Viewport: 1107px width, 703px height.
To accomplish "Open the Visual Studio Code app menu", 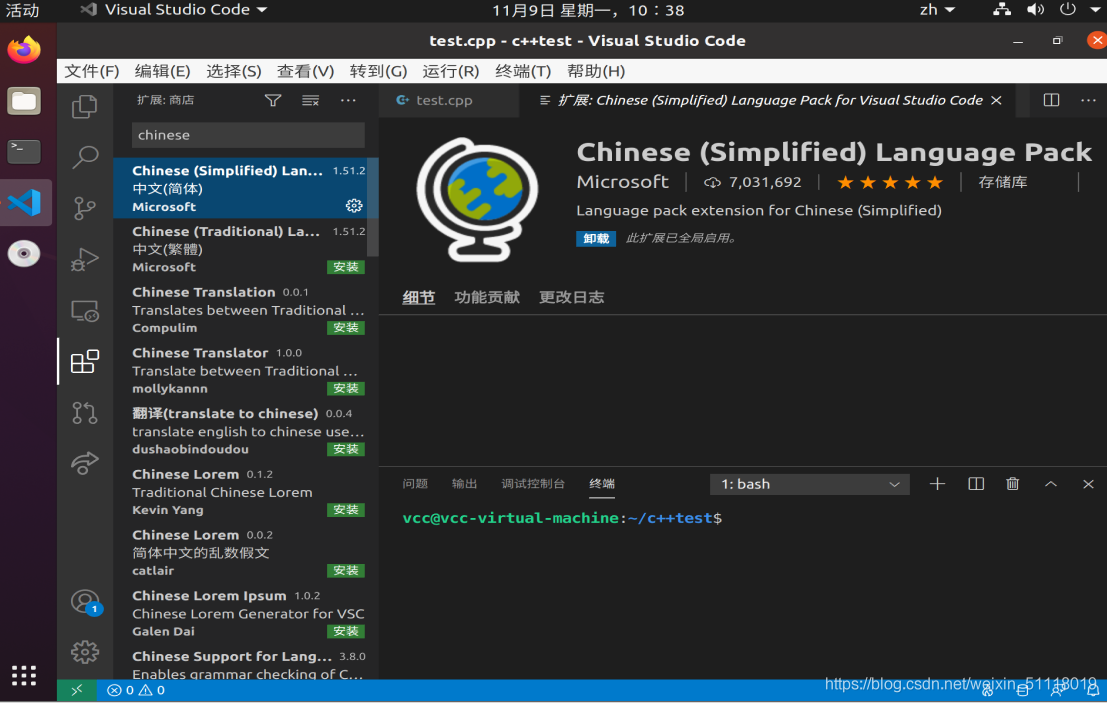I will pos(174,10).
